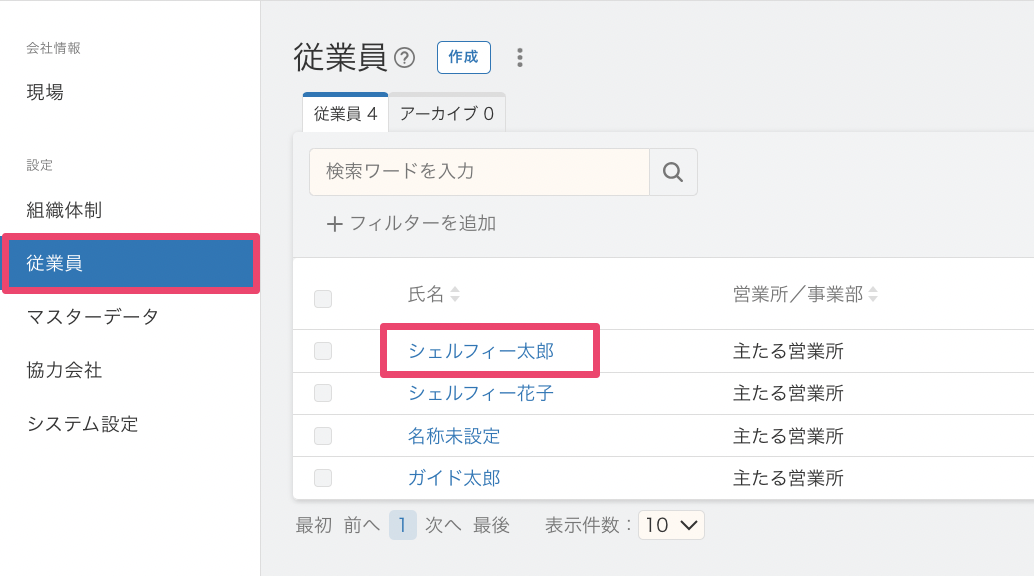Tick the select-all header checkbox
Screen dimensions: 1034x576
[323, 298]
